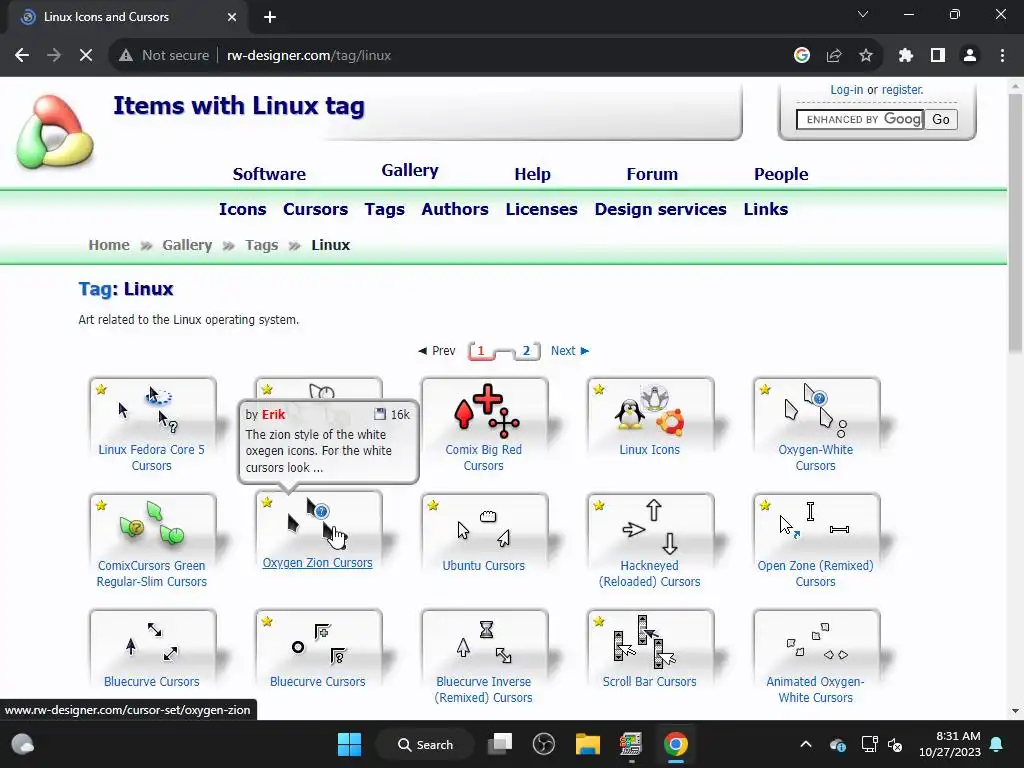
Task: Open the Licenses submenu item
Action: coord(541,209)
